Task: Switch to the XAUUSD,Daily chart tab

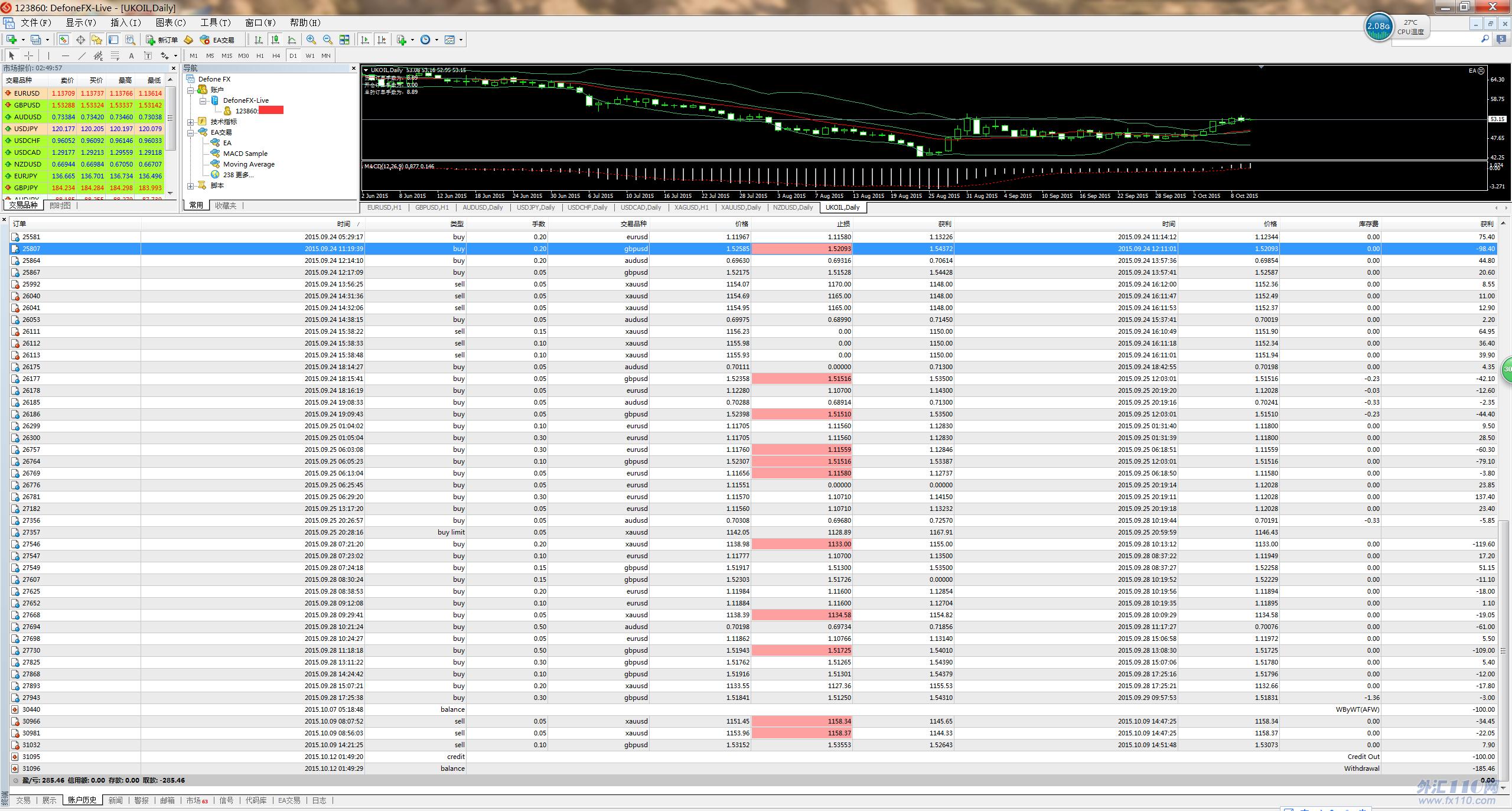Action: coord(741,207)
